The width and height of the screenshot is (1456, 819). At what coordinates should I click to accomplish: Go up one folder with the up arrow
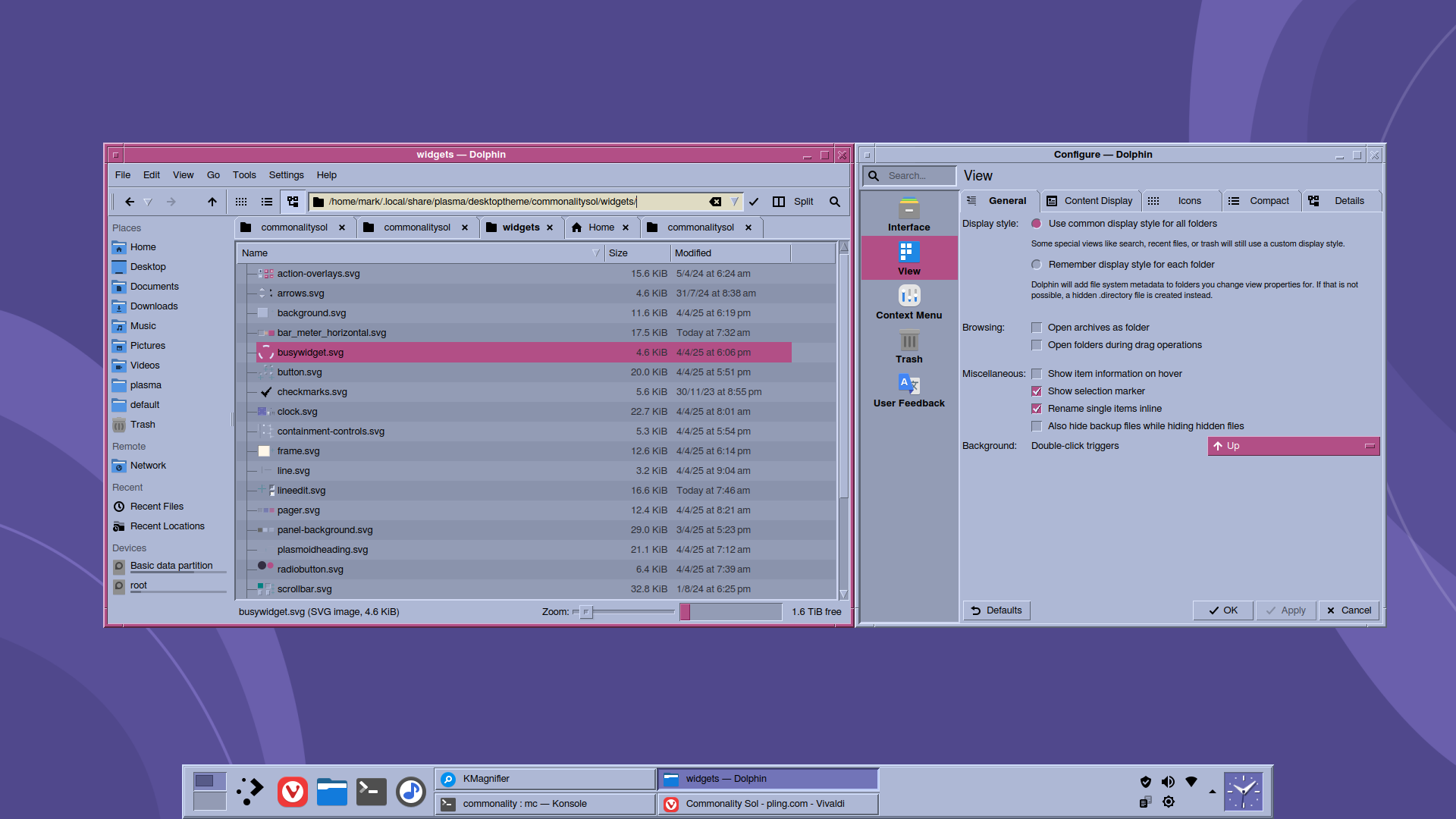tap(212, 202)
